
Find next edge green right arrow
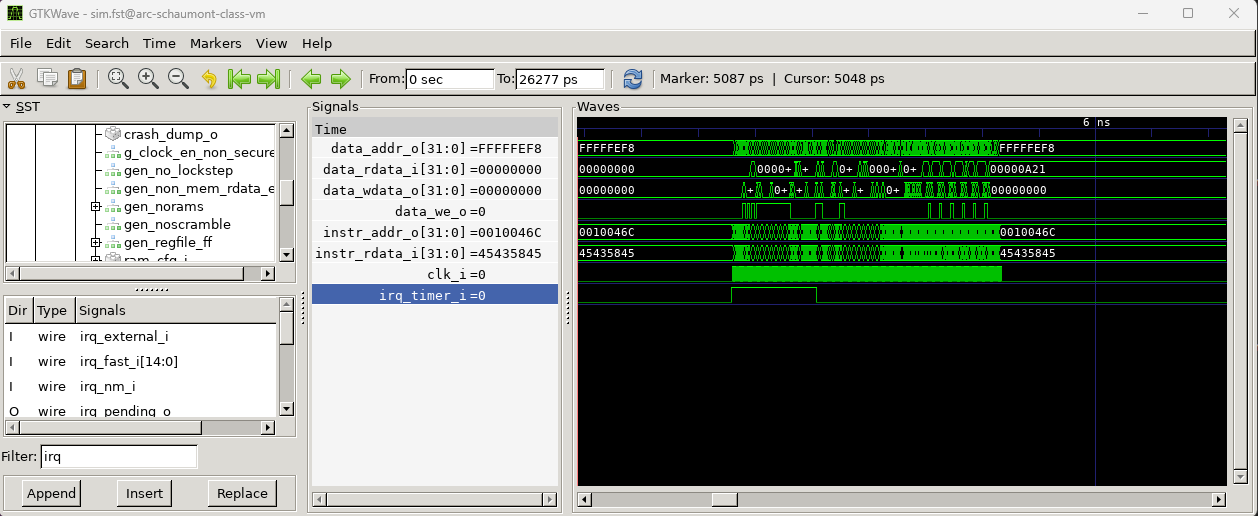(341, 78)
